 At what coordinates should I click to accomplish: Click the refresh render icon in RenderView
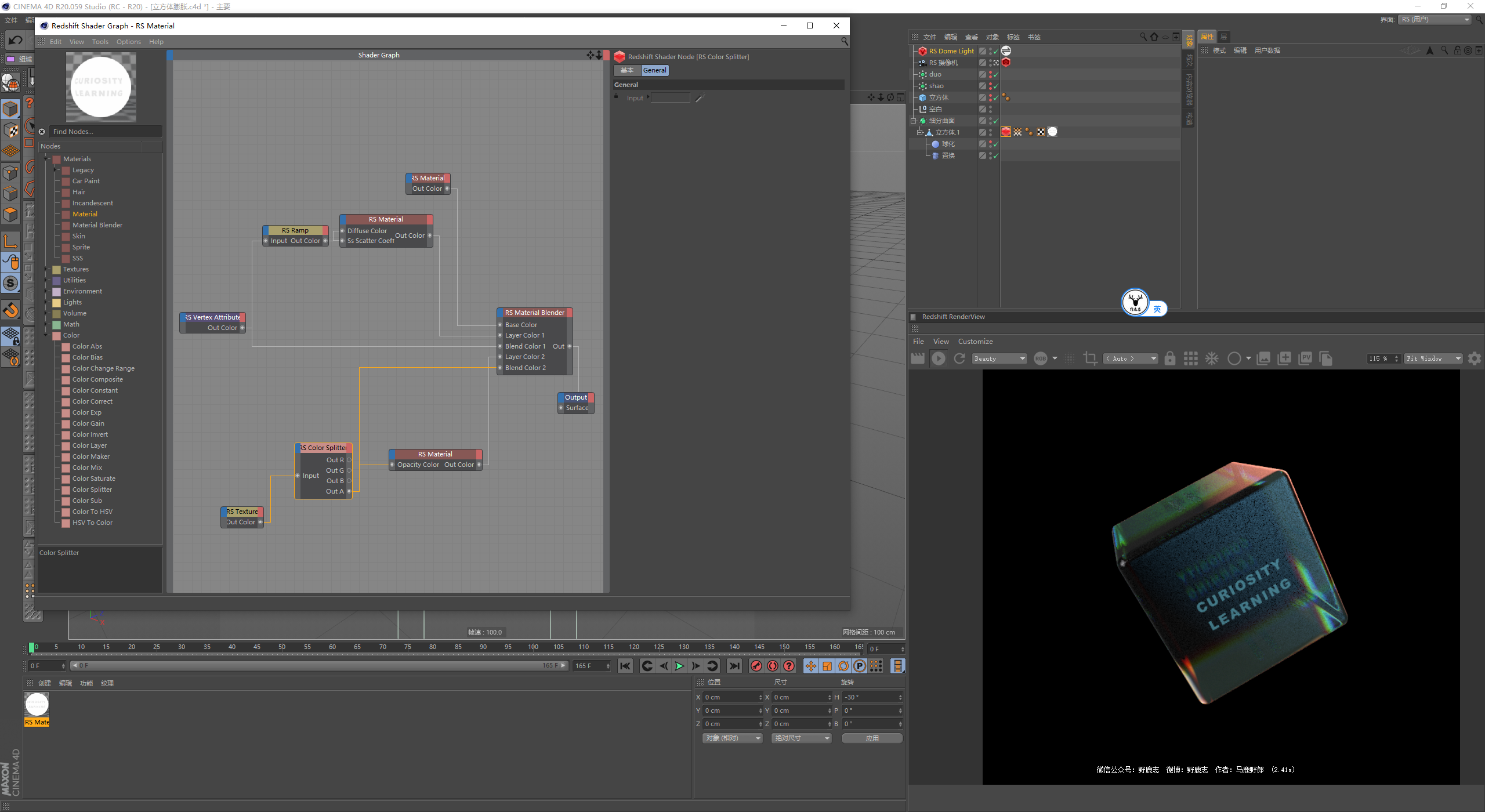(x=959, y=358)
